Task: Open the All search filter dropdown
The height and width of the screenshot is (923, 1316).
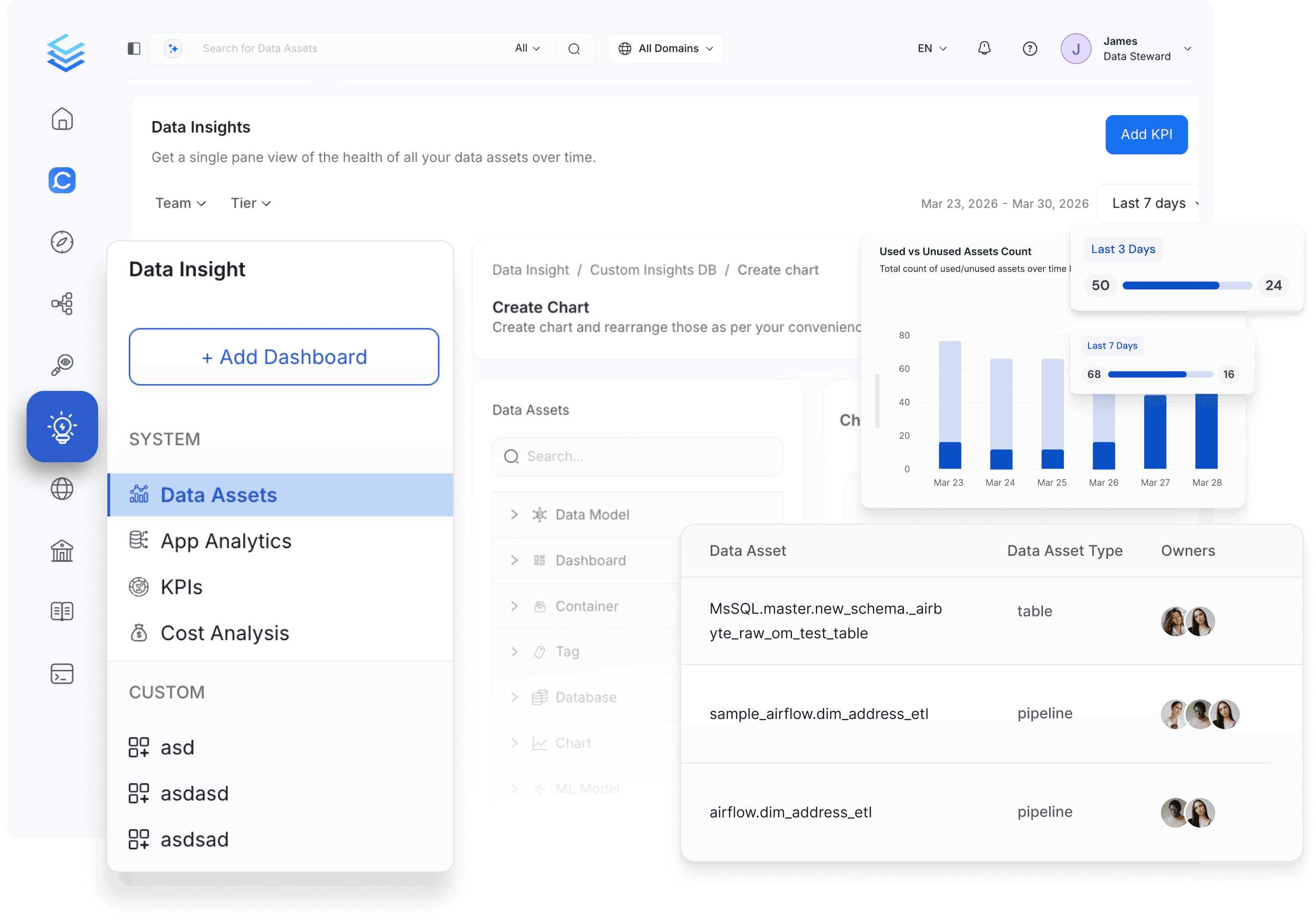Action: tap(527, 49)
